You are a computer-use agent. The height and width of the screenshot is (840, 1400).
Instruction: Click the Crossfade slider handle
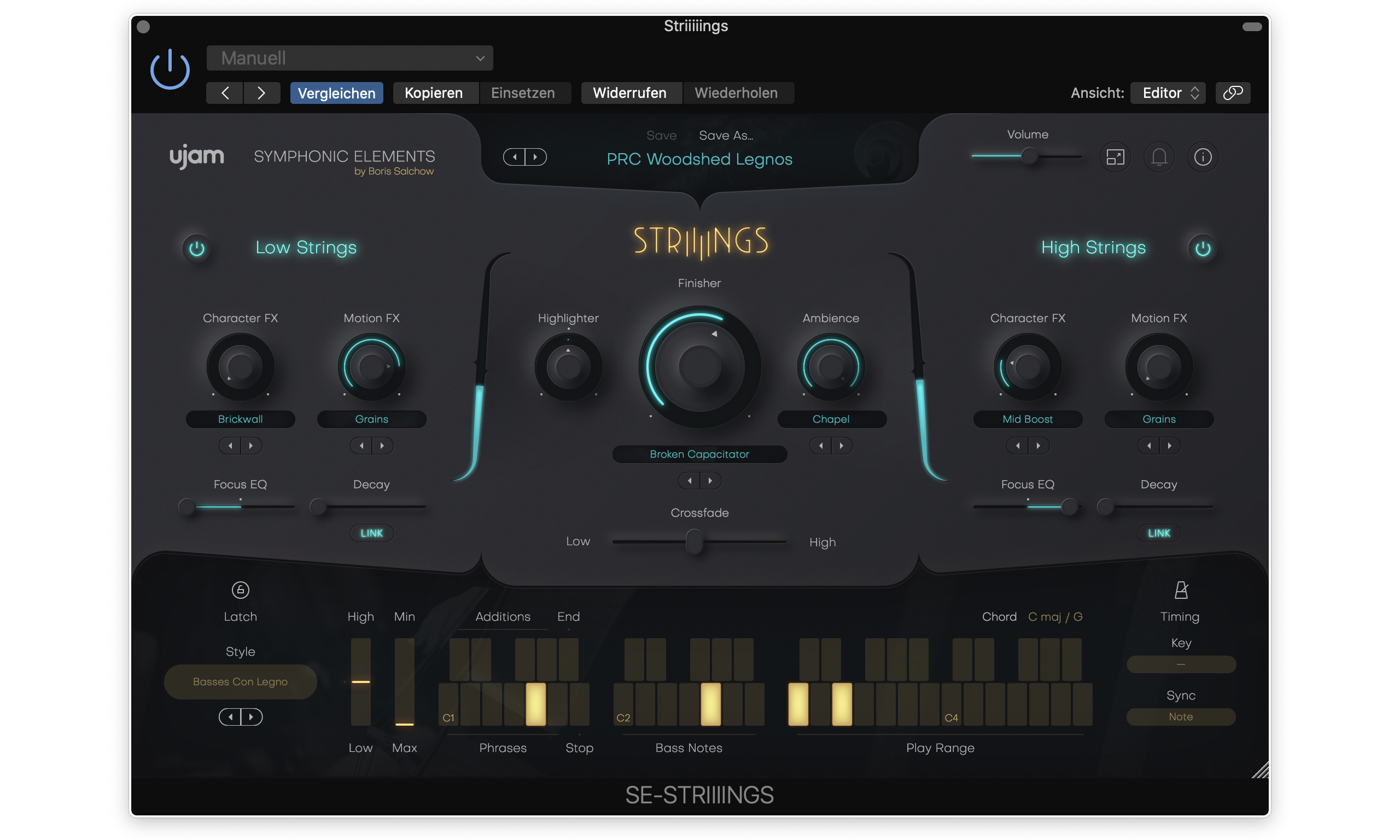[695, 542]
